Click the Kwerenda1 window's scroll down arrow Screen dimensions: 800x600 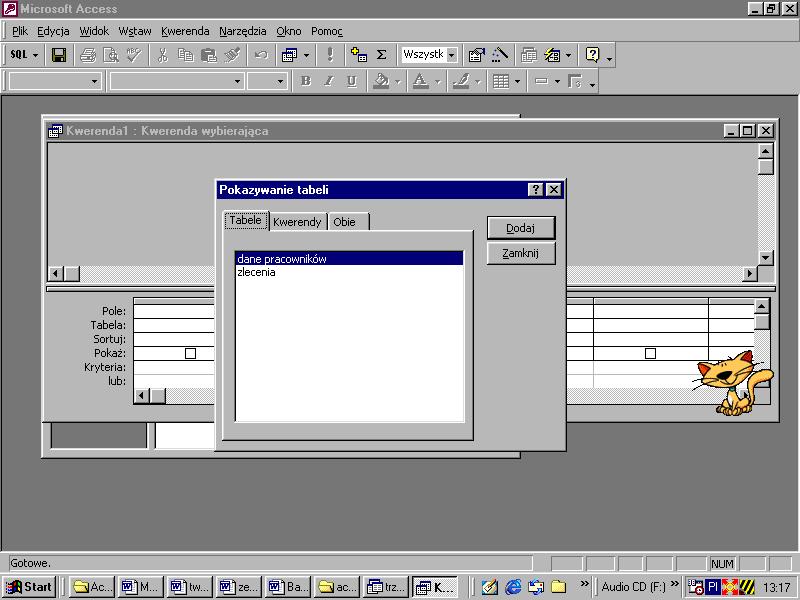(x=765, y=258)
